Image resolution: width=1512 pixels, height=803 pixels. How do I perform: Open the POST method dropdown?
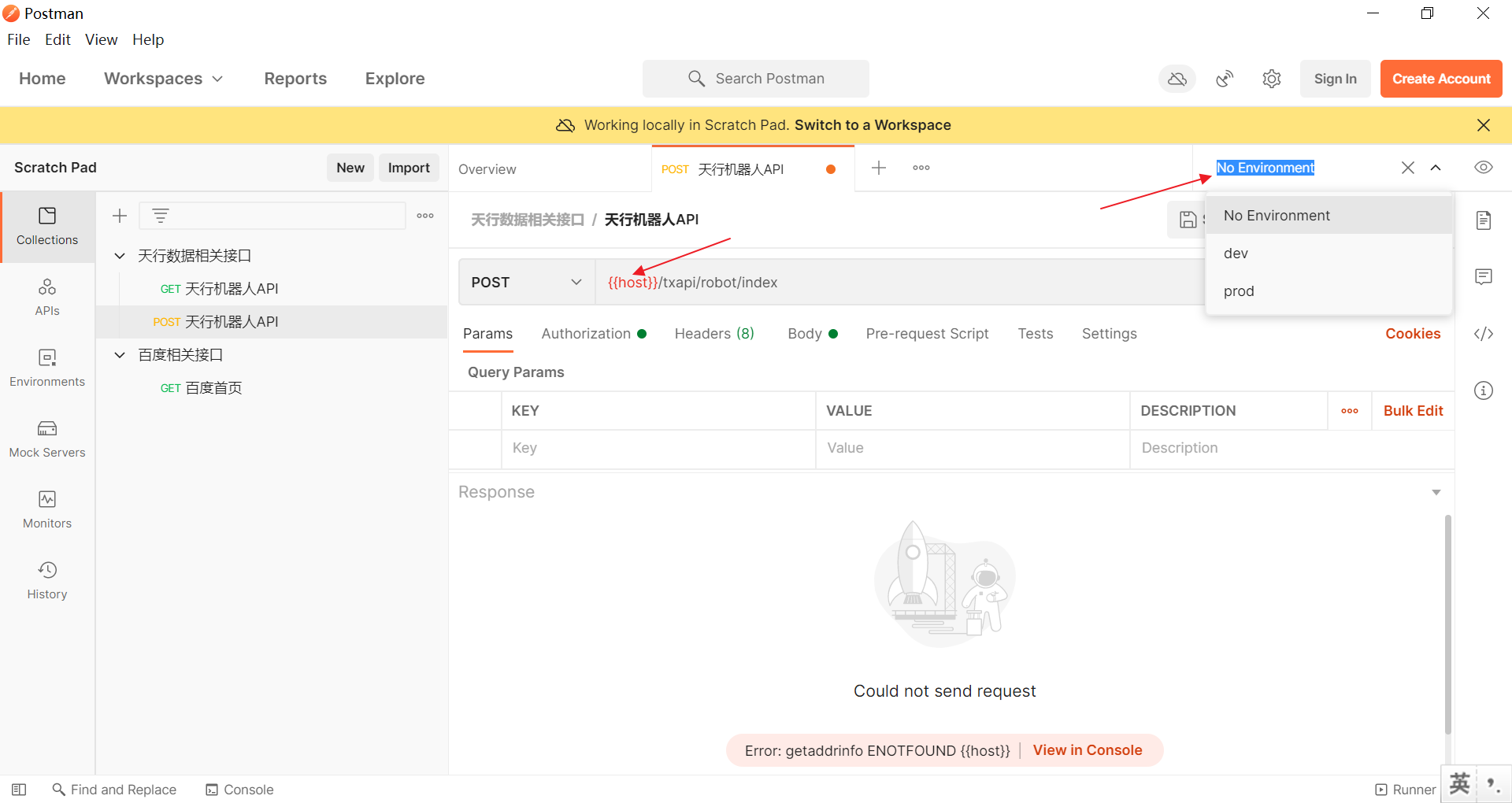click(526, 283)
